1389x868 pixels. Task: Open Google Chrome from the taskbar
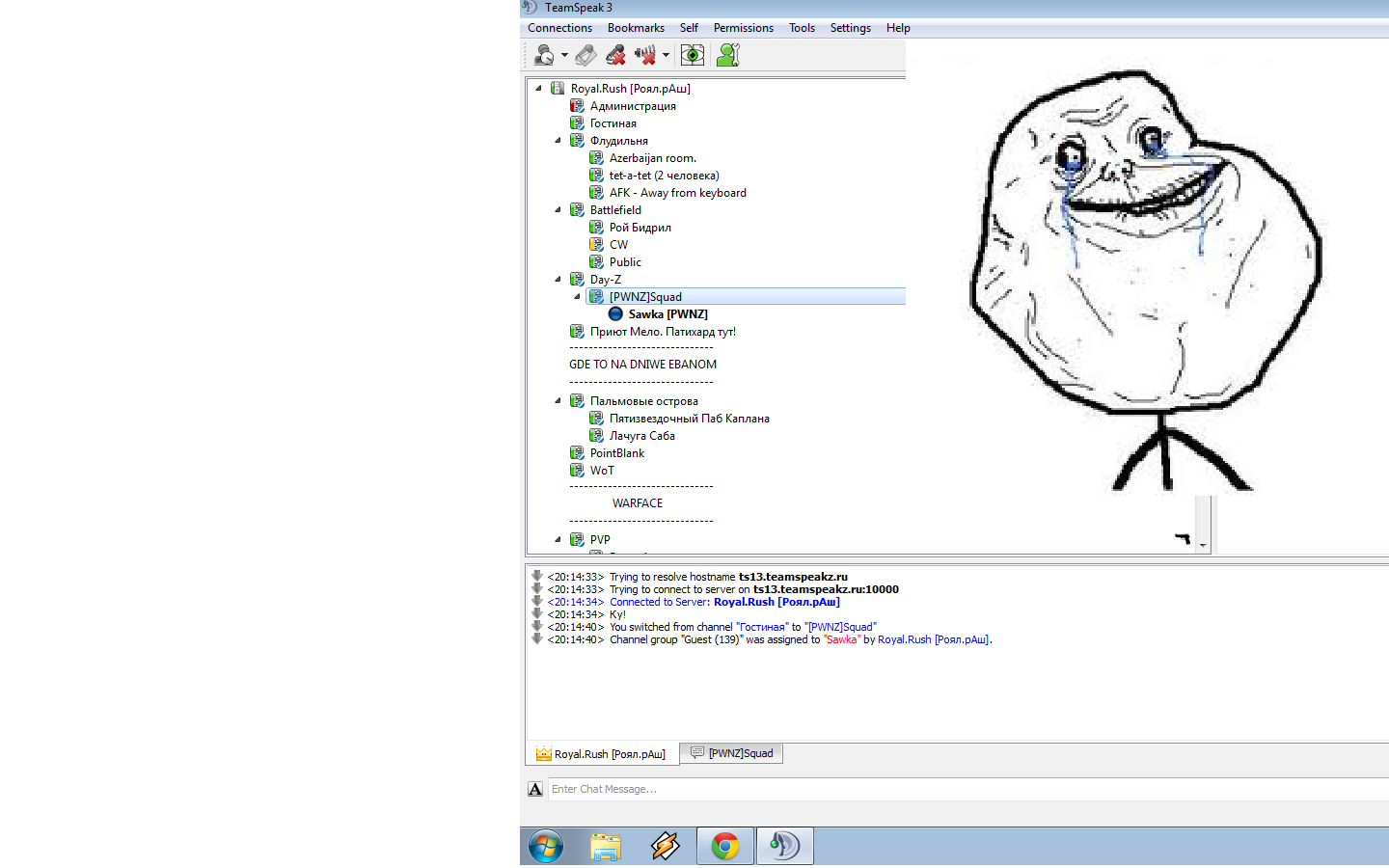pyautogui.click(x=725, y=847)
